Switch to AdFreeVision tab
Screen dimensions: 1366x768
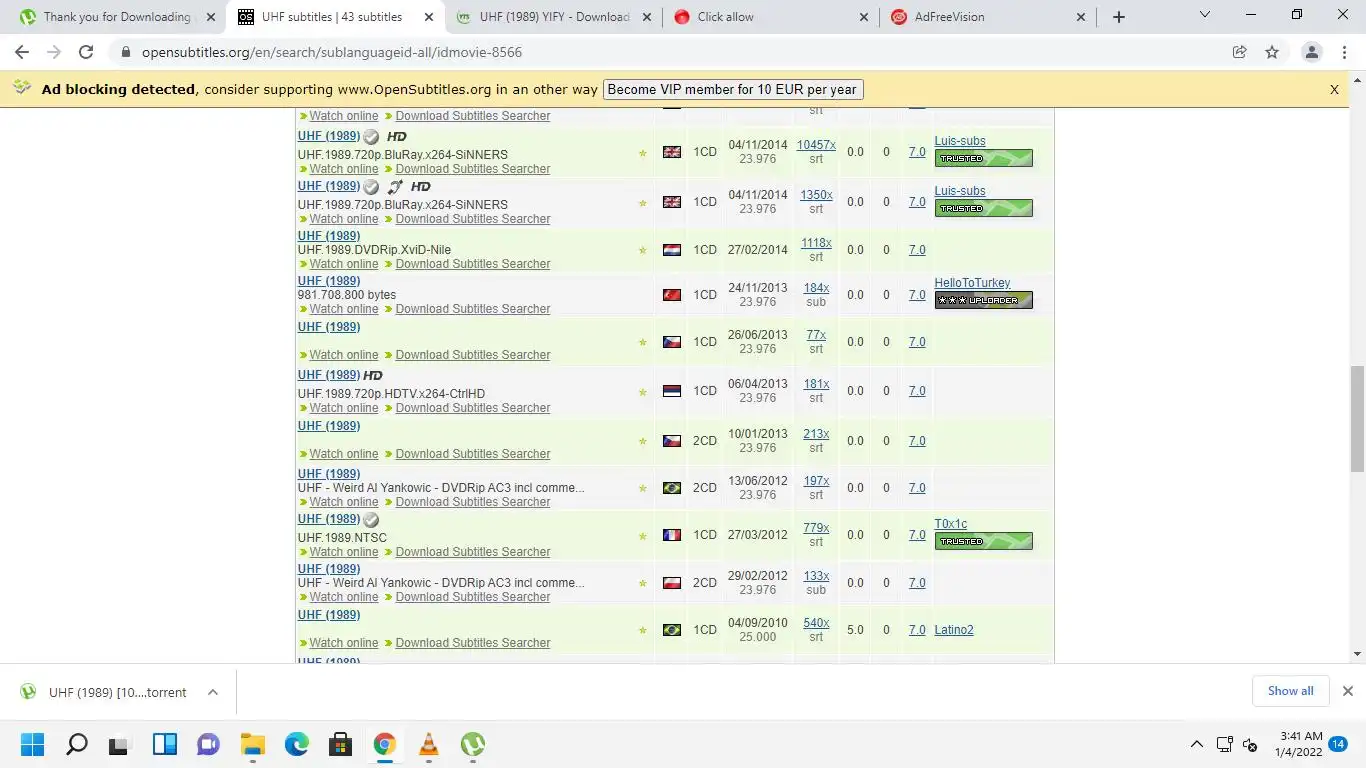tap(988, 17)
